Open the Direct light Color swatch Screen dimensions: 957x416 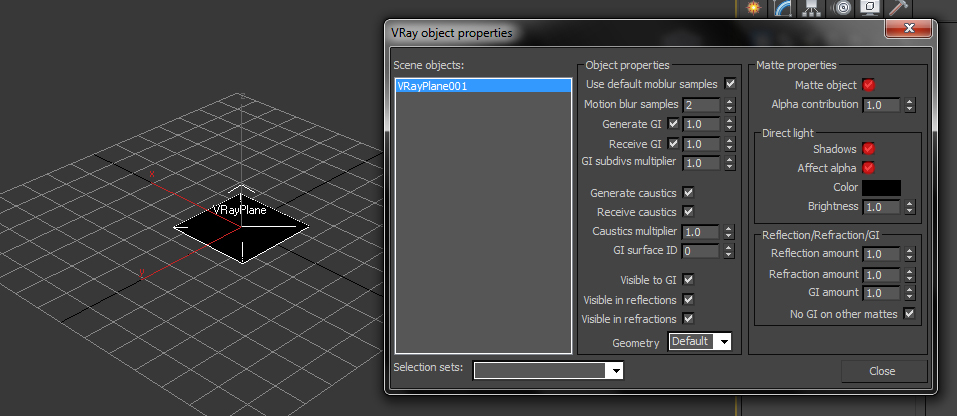(881, 187)
